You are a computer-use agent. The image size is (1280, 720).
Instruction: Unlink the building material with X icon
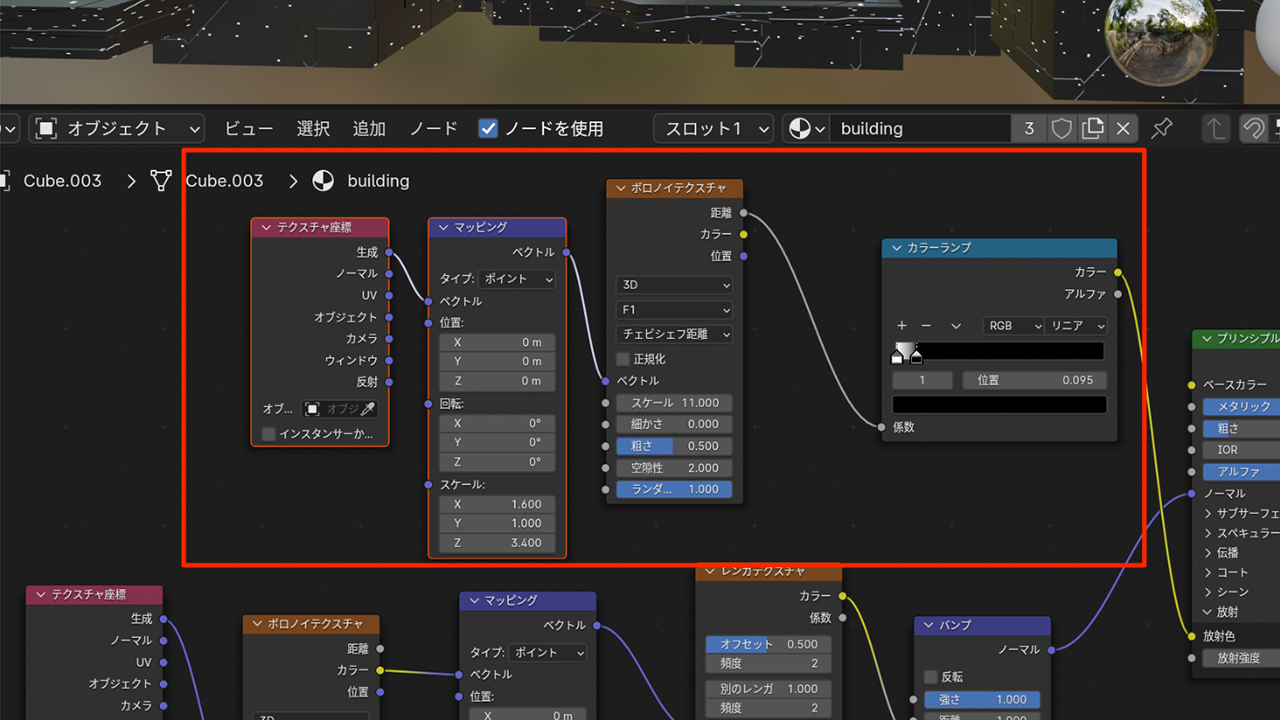click(1123, 128)
